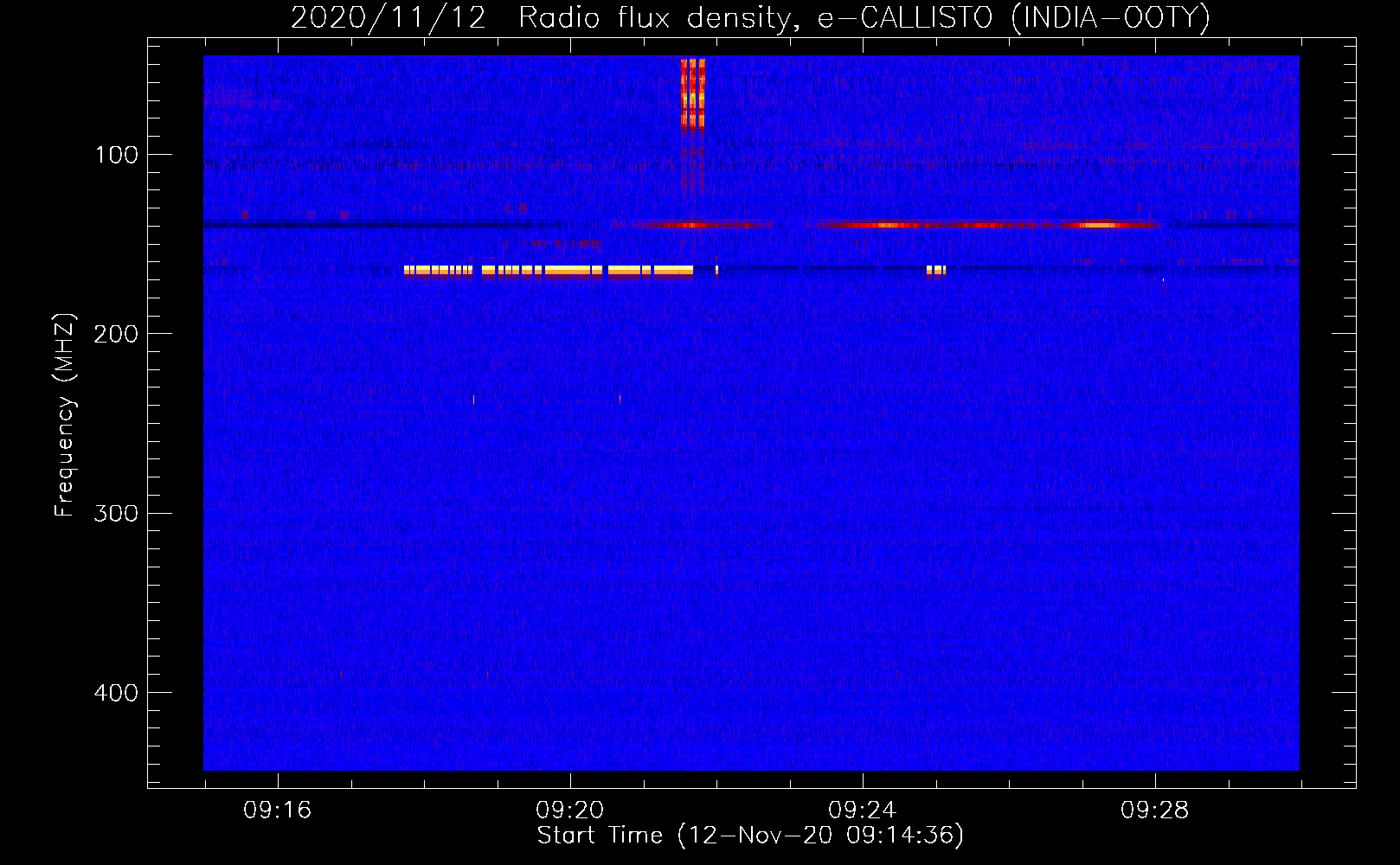
Task: Click the "Frequency (MHZ)" axis label
Action: click(65, 415)
